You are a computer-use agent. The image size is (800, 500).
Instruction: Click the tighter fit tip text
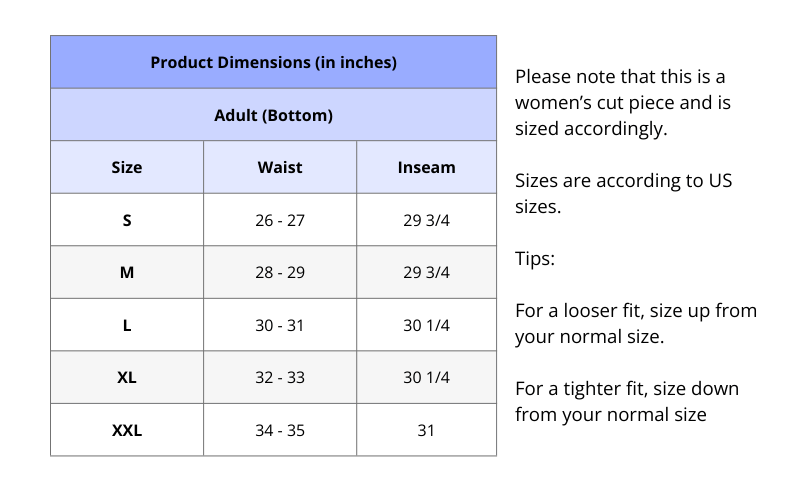click(x=627, y=401)
